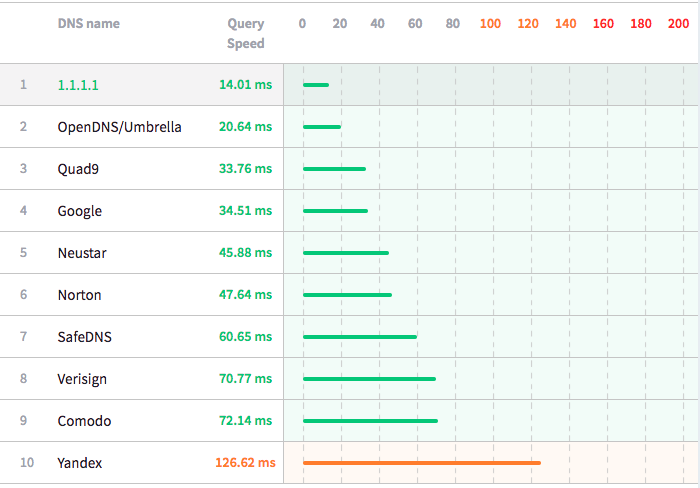Image resolution: width=700 pixels, height=488 pixels.
Task: Click the Quad9 green speed bar
Action: [334, 169]
